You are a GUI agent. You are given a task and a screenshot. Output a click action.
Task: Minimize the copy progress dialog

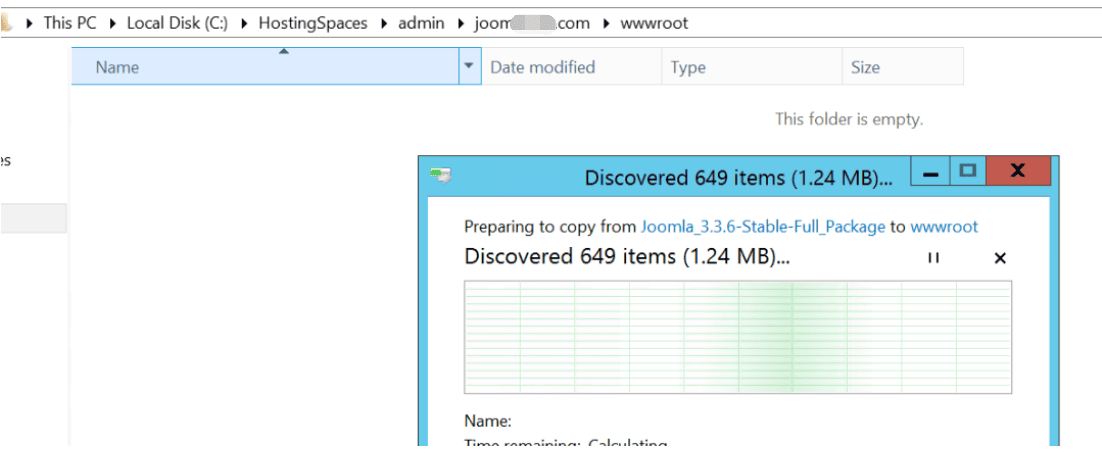coord(931,171)
